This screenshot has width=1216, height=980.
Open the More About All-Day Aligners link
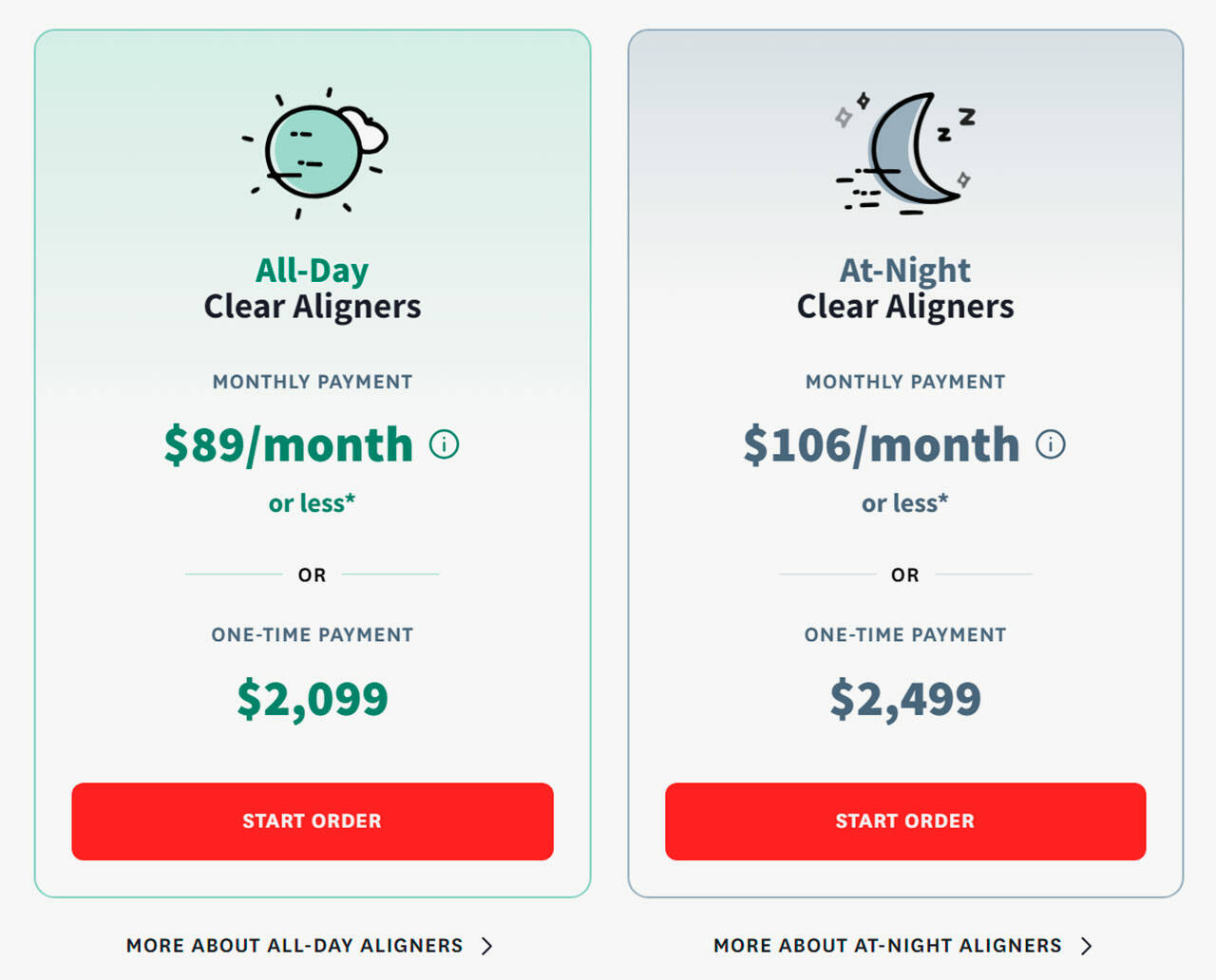point(294,946)
